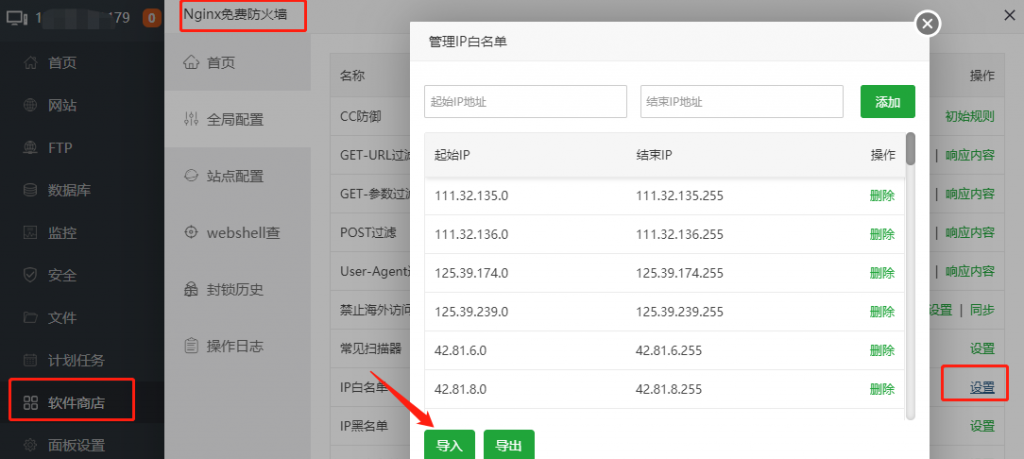Image resolution: width=1024 pixels, height=459 pixels.
Task: Click the shield icon beside 安全
Action: tap(30, 275)
